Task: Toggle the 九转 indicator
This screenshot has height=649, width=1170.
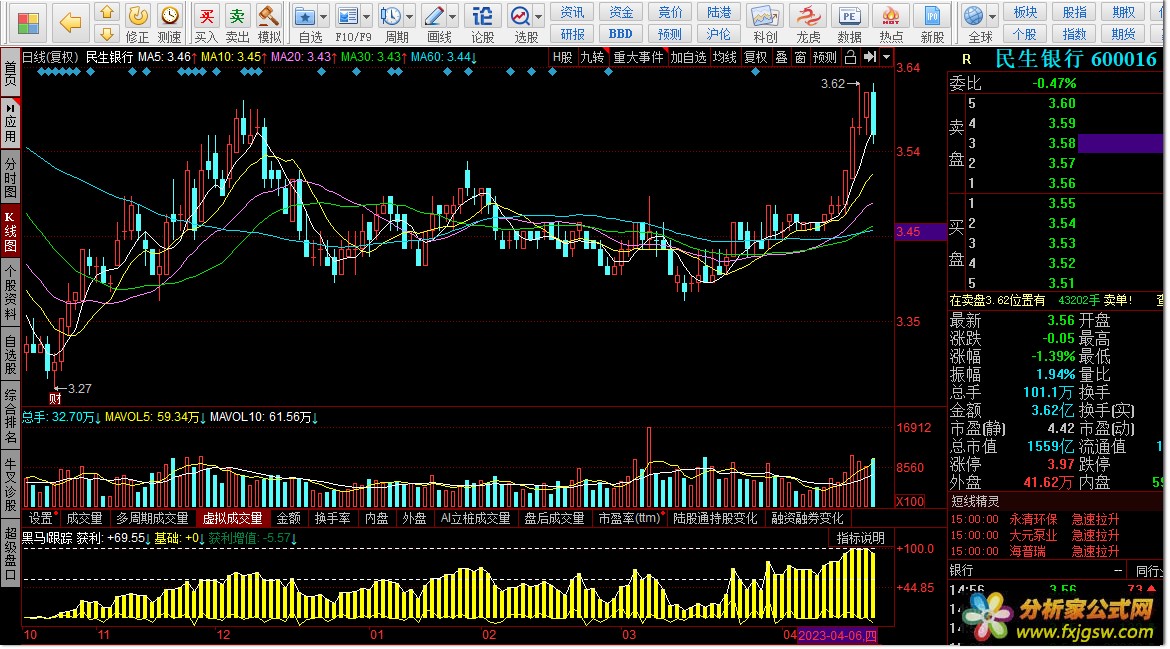Action: tap(592, 57)
